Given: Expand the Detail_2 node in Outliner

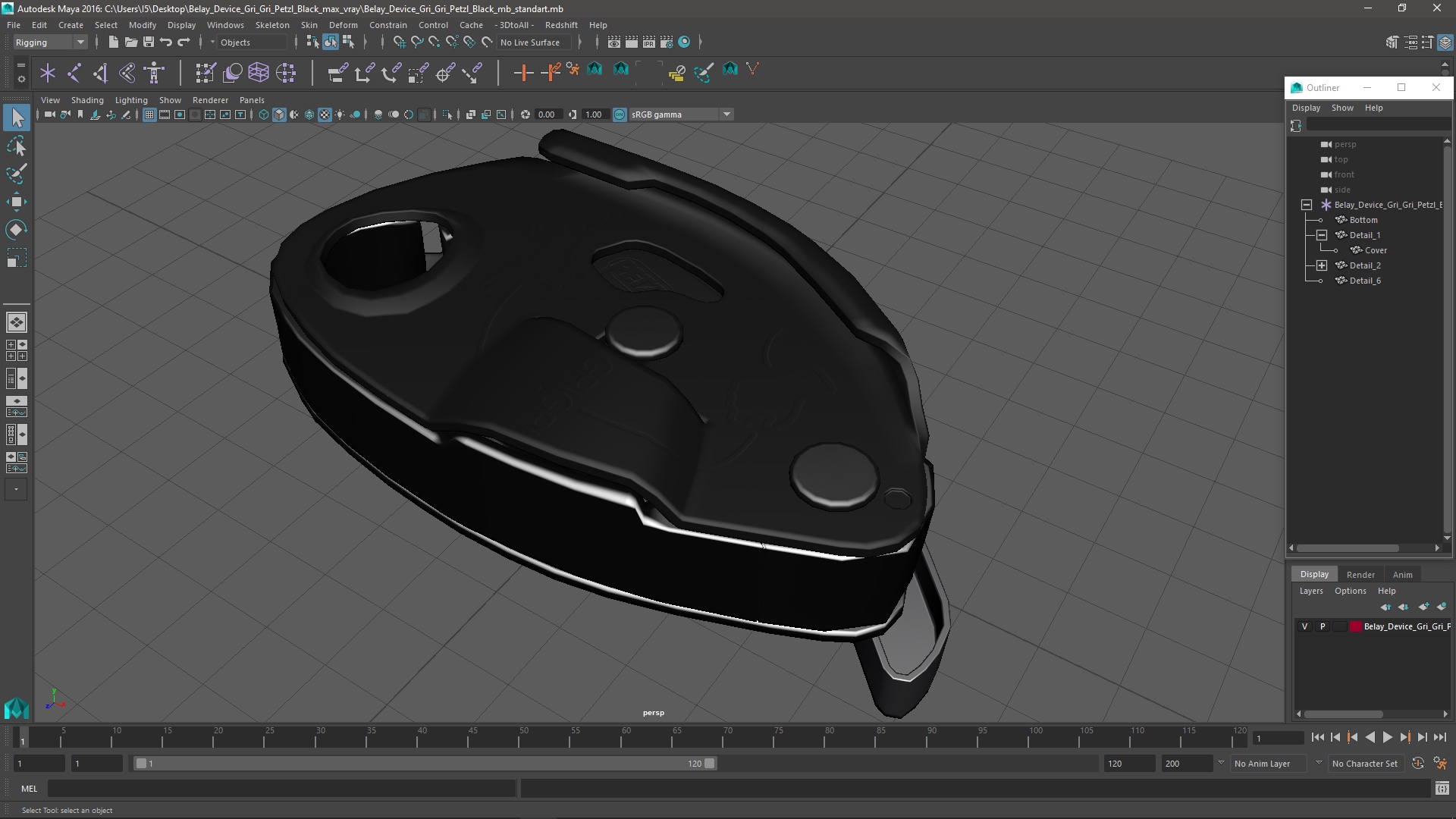Looking at the screenshot, I should pyautogui.click(x=1322, y=265).
